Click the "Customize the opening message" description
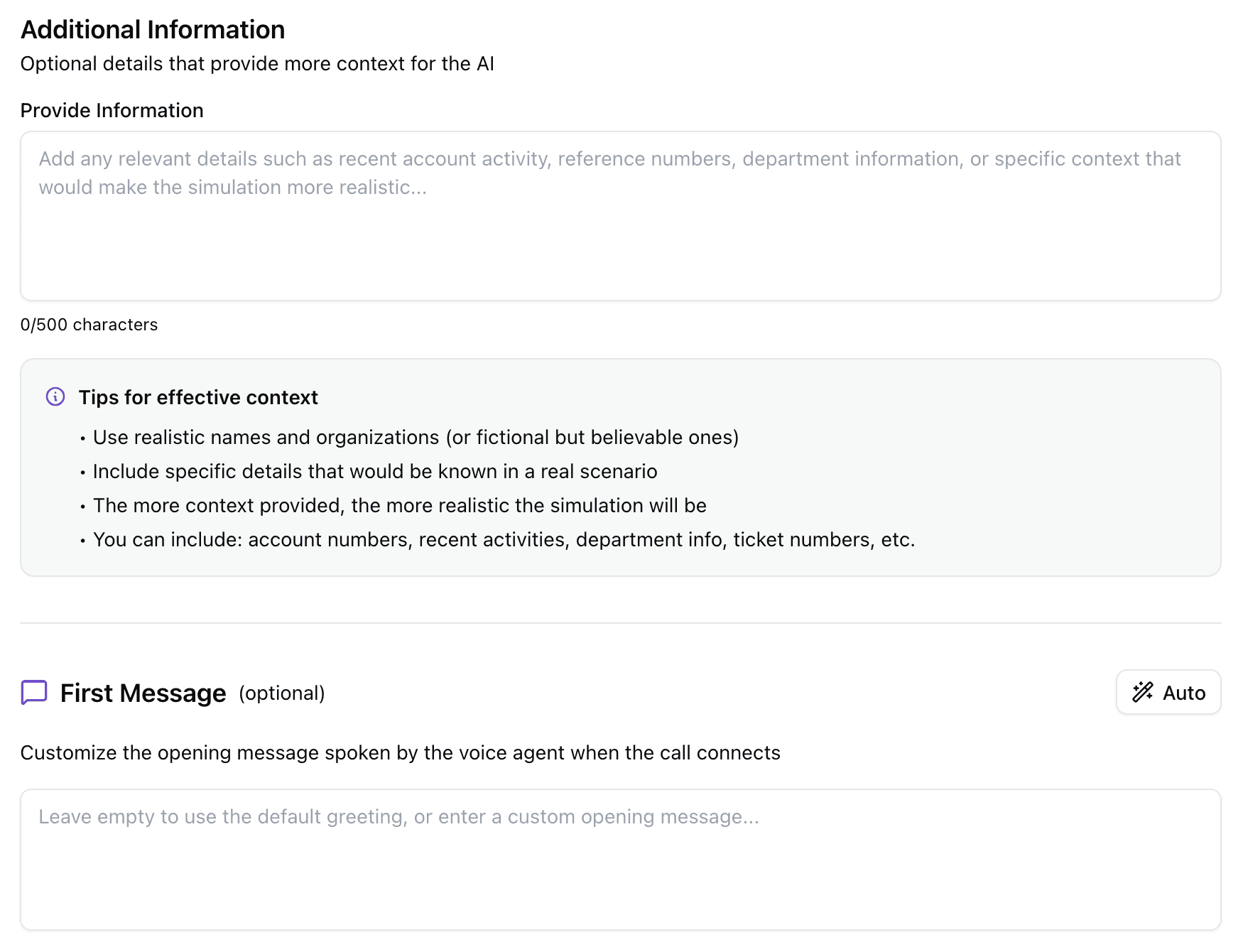The width and height of the screenshot is (1243, 952). (x=400, y=752)
